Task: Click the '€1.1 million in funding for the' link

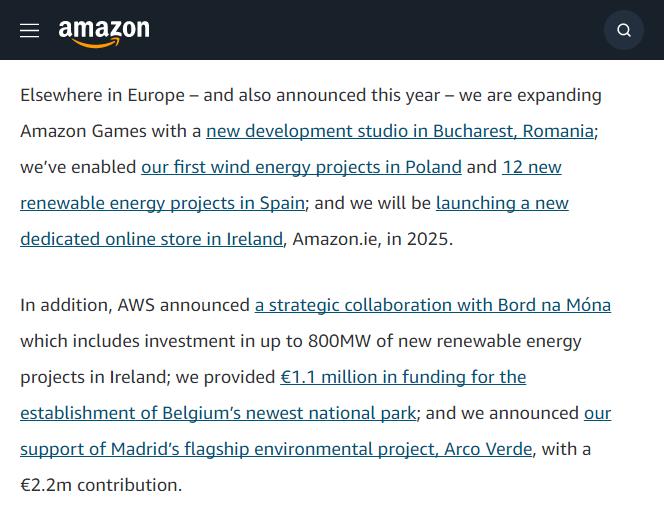Action: pyautogui.click(x=403, y=377)
